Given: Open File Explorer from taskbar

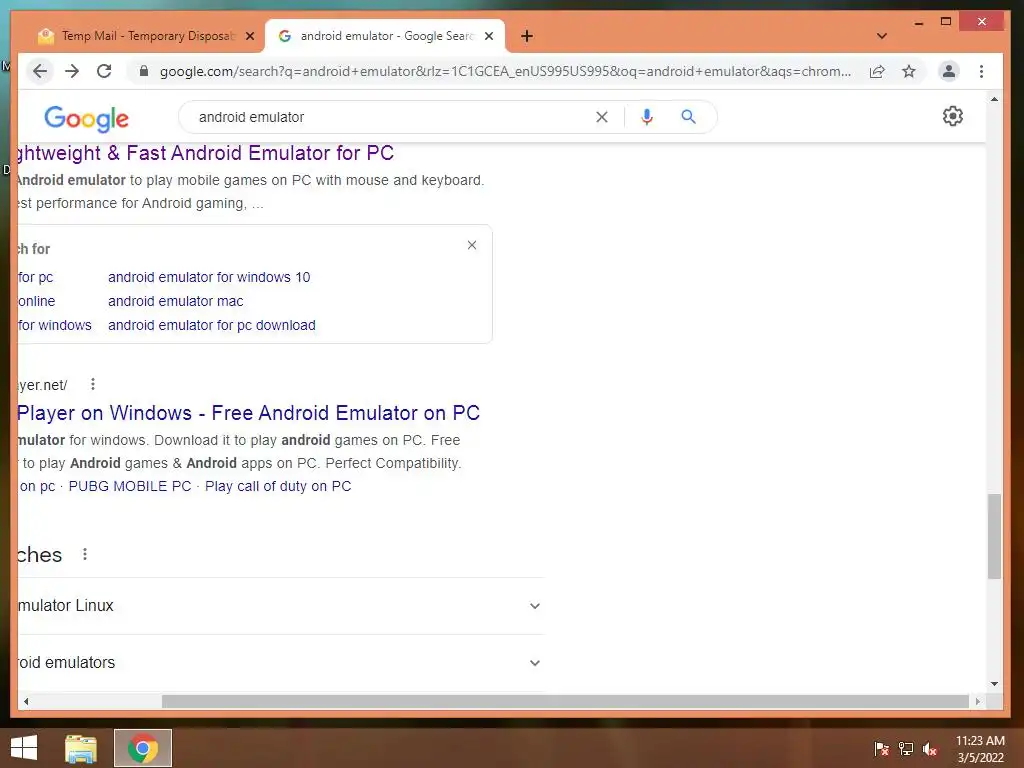Looking at the screenshot, I should [x=81, y=748].
